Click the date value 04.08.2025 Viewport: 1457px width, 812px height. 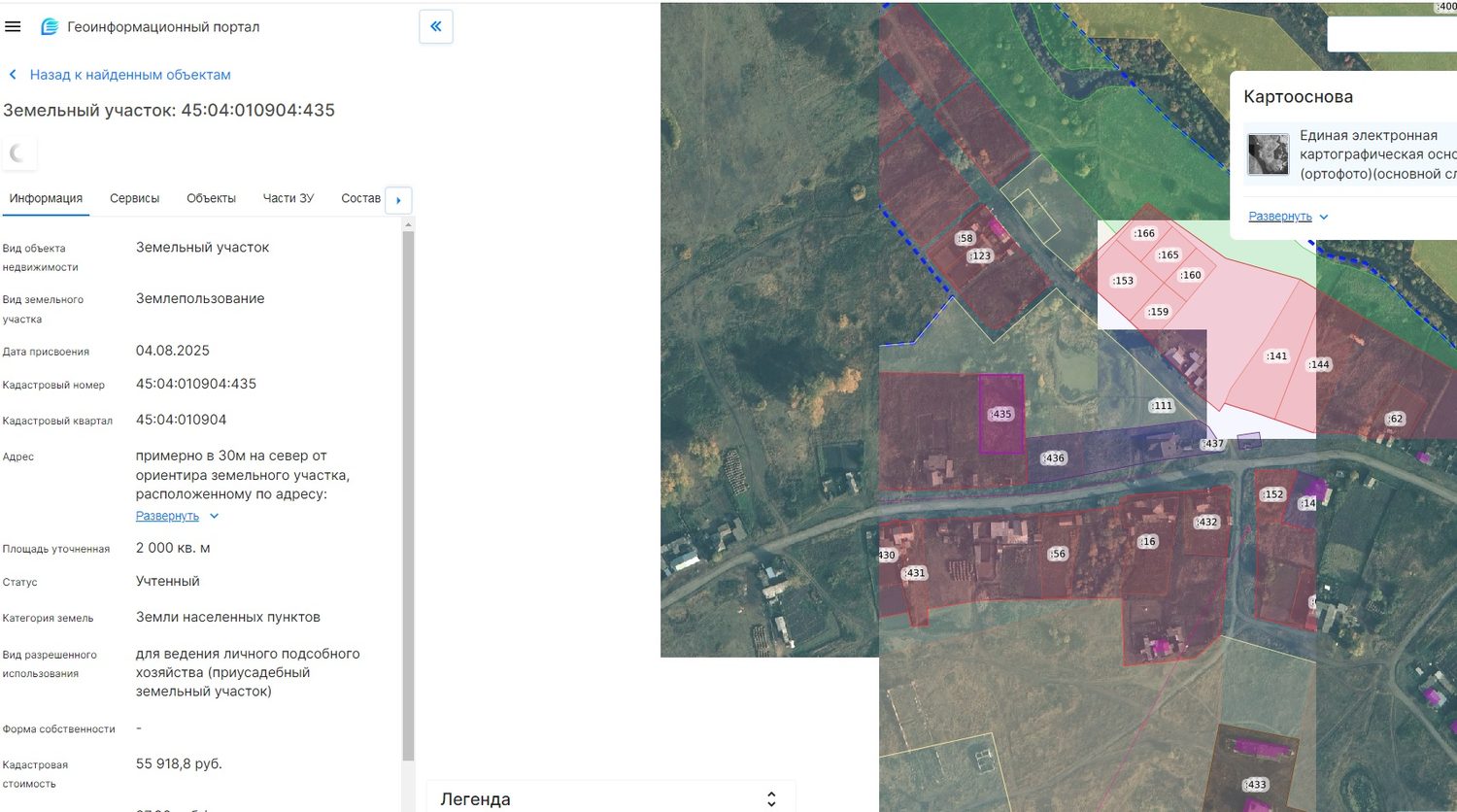click(173, 351)
